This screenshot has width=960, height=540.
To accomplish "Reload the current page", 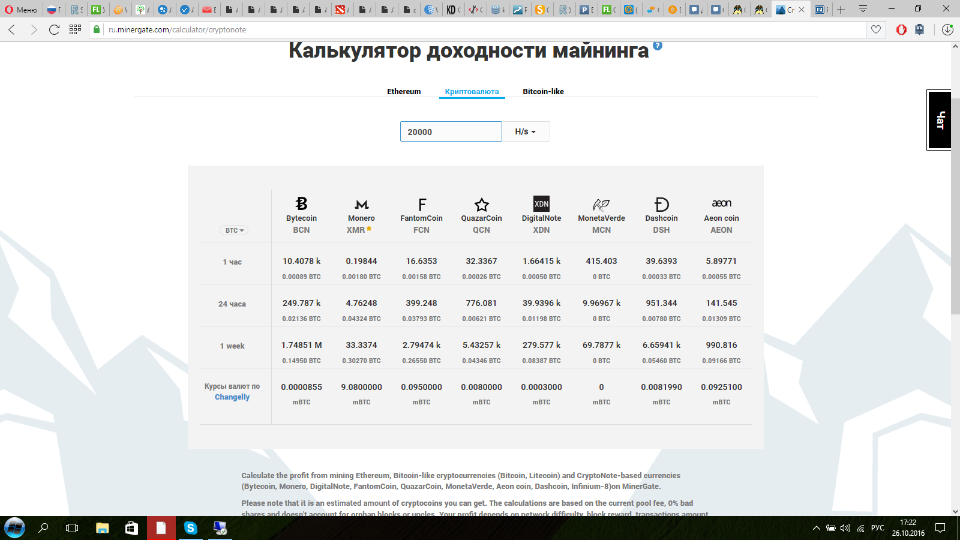I will [54, 29].
